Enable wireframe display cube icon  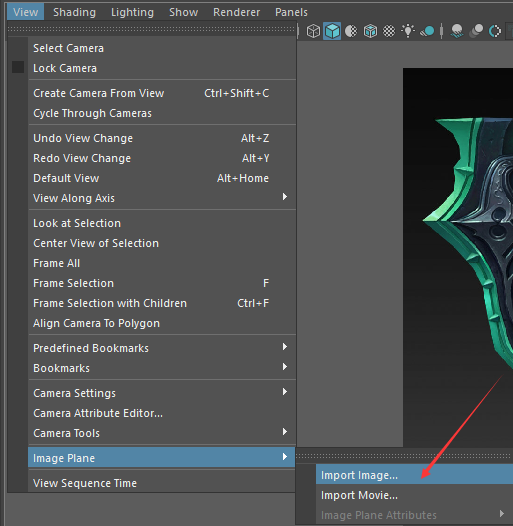click(313, 31)
